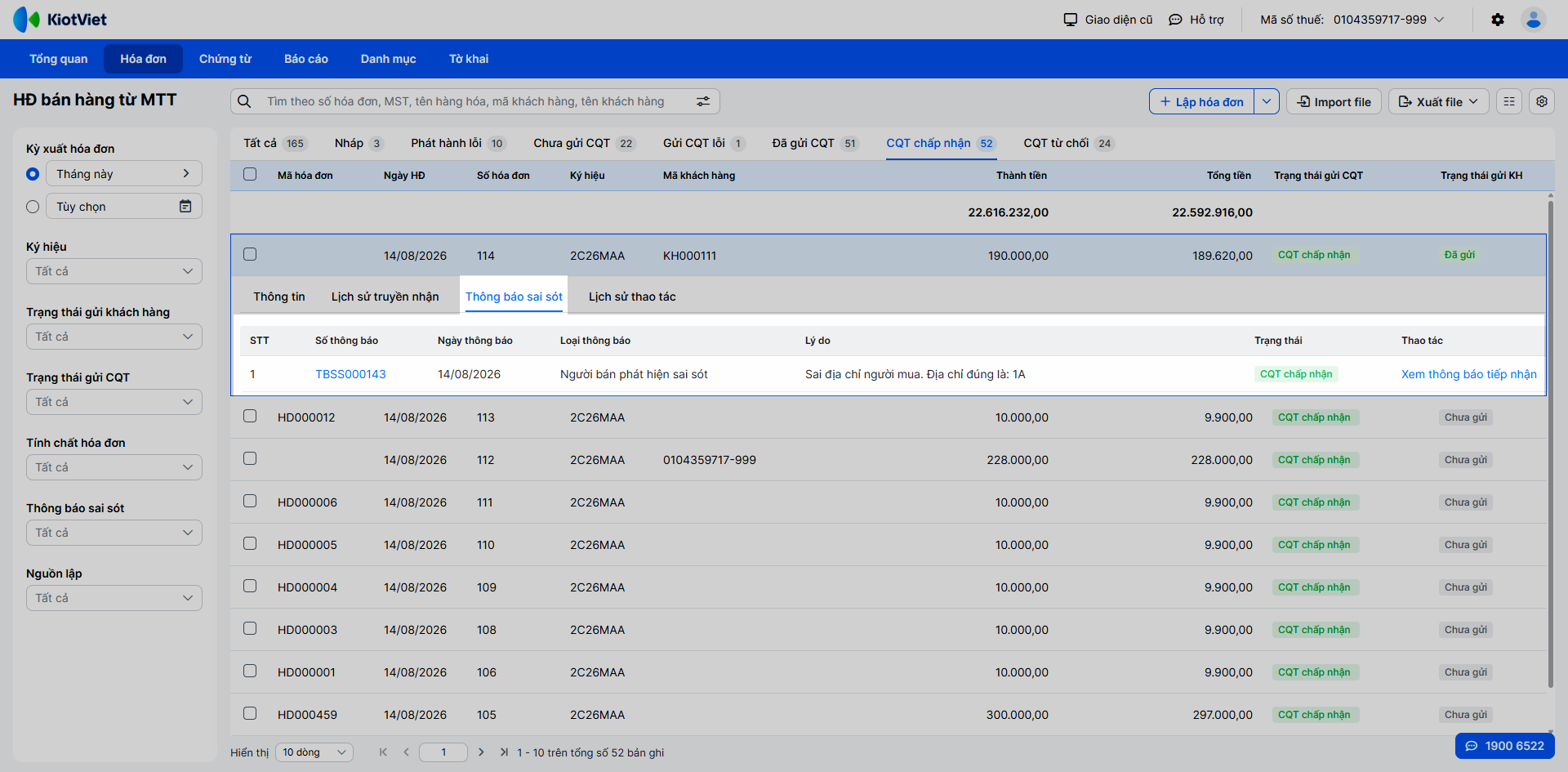1568x772 pixels.
Task: Open the Trạng thái gửi CQT dropdown
Action: [114, 402]
